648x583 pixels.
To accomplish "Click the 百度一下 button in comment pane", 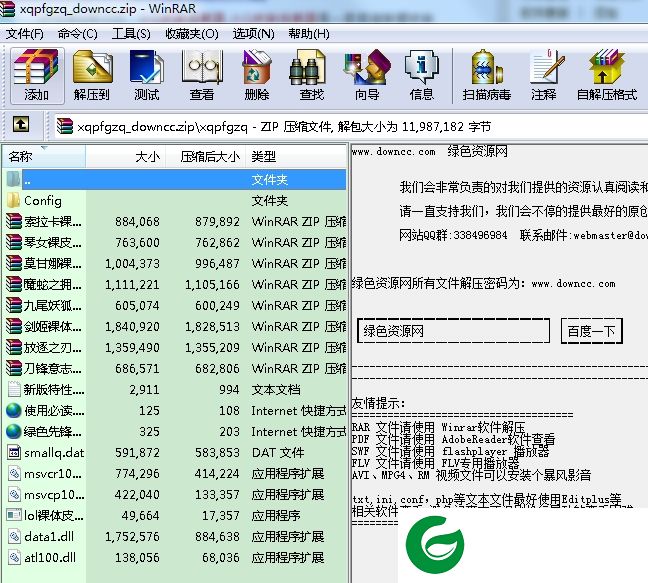I will click(591, 331).
